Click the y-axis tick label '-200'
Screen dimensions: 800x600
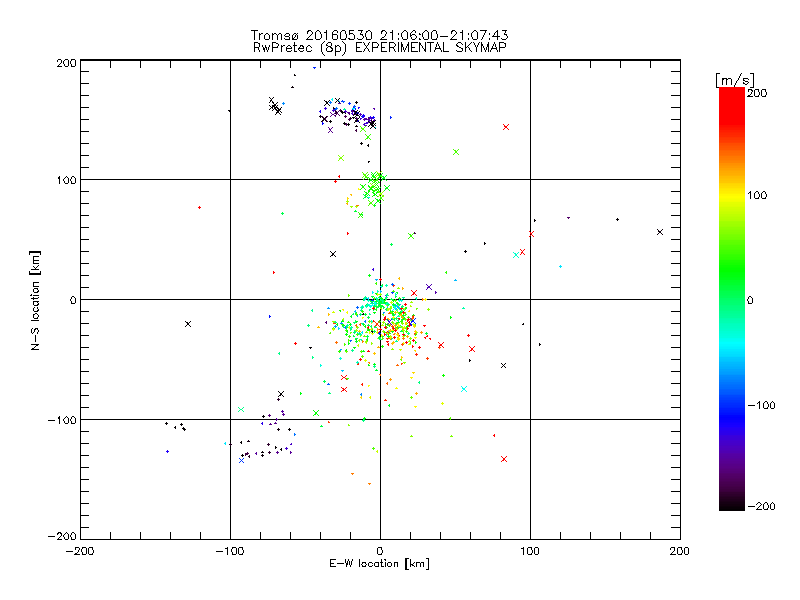pyautogui.click(x=62, y=537)
